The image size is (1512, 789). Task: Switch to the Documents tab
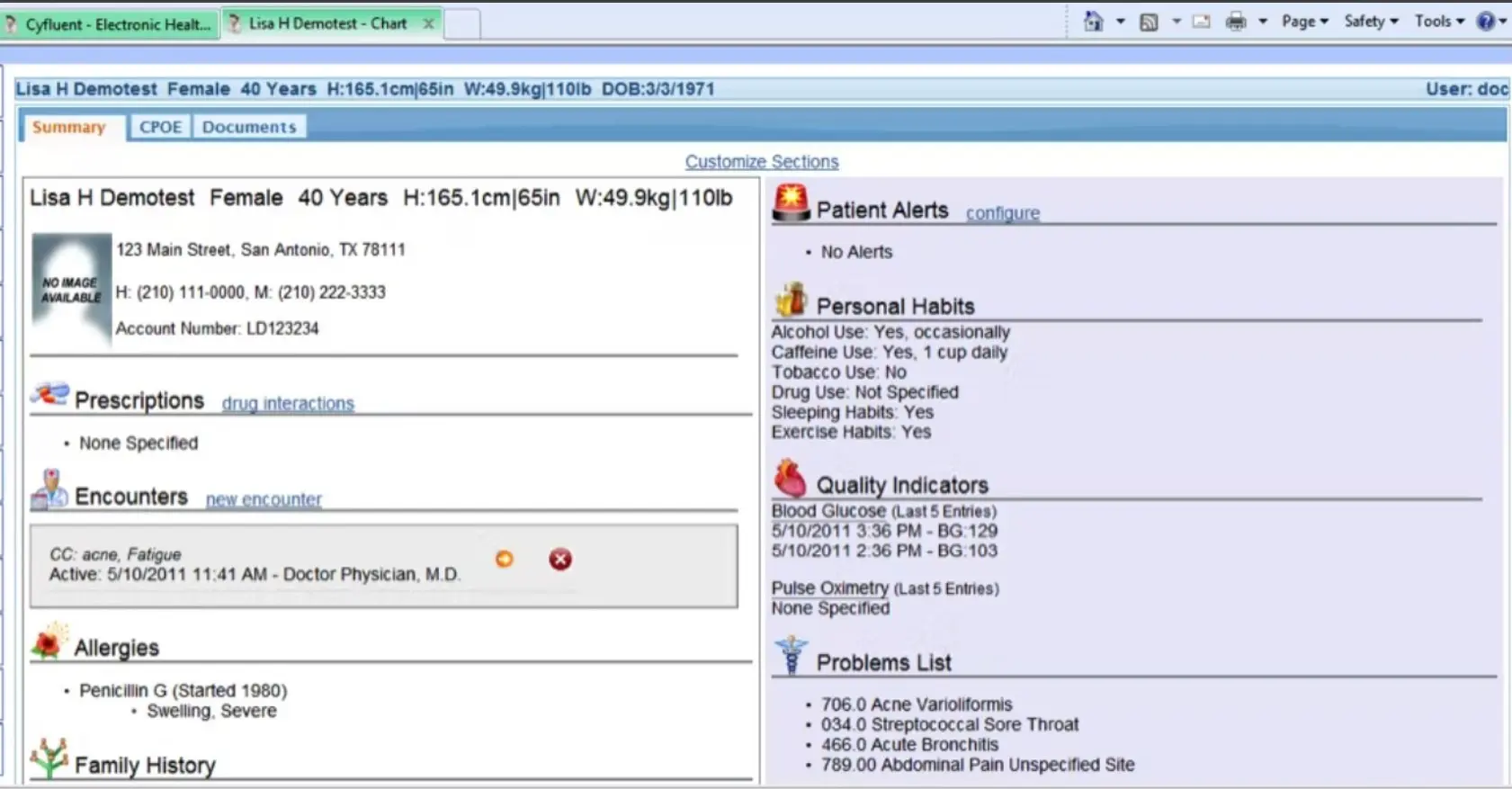pyautogui.click(x=249, y=127)
